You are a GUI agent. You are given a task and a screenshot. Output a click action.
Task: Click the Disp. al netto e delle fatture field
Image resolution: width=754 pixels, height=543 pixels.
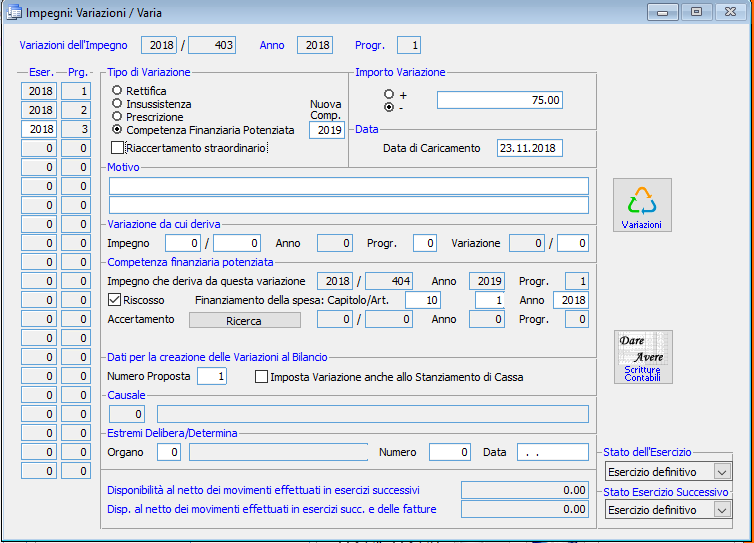coord(525,509)
